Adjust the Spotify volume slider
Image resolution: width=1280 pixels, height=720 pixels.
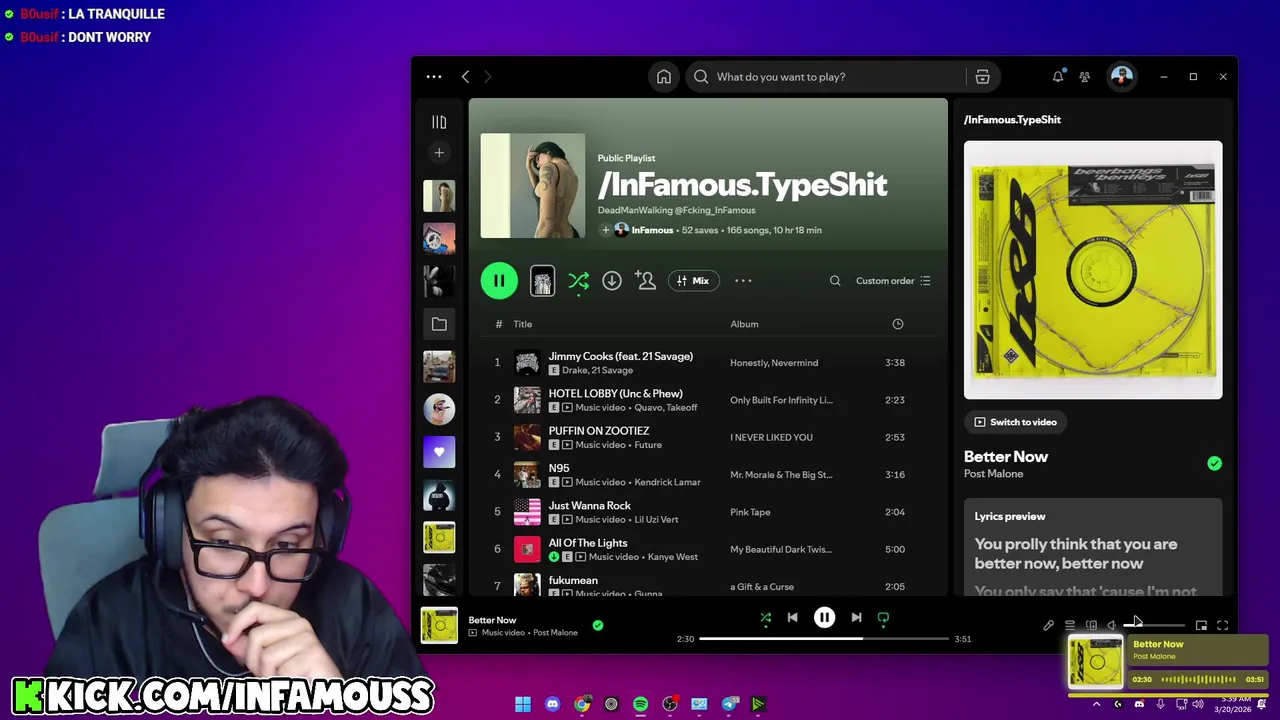[1155, 626]
